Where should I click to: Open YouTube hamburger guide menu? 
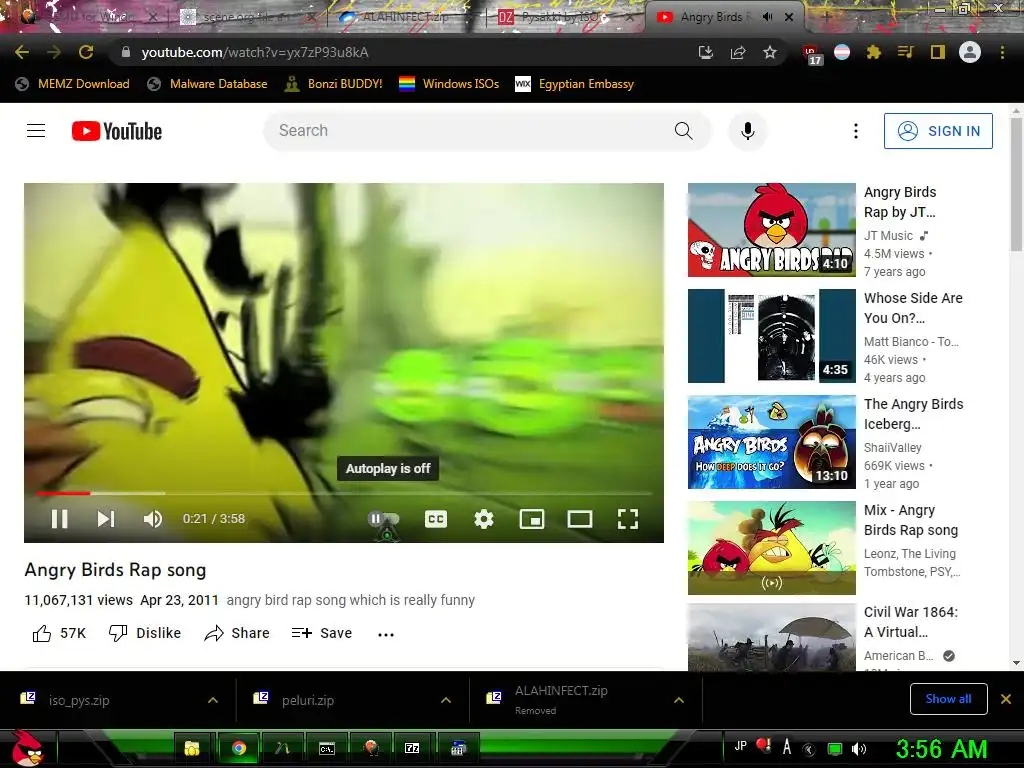36,131
